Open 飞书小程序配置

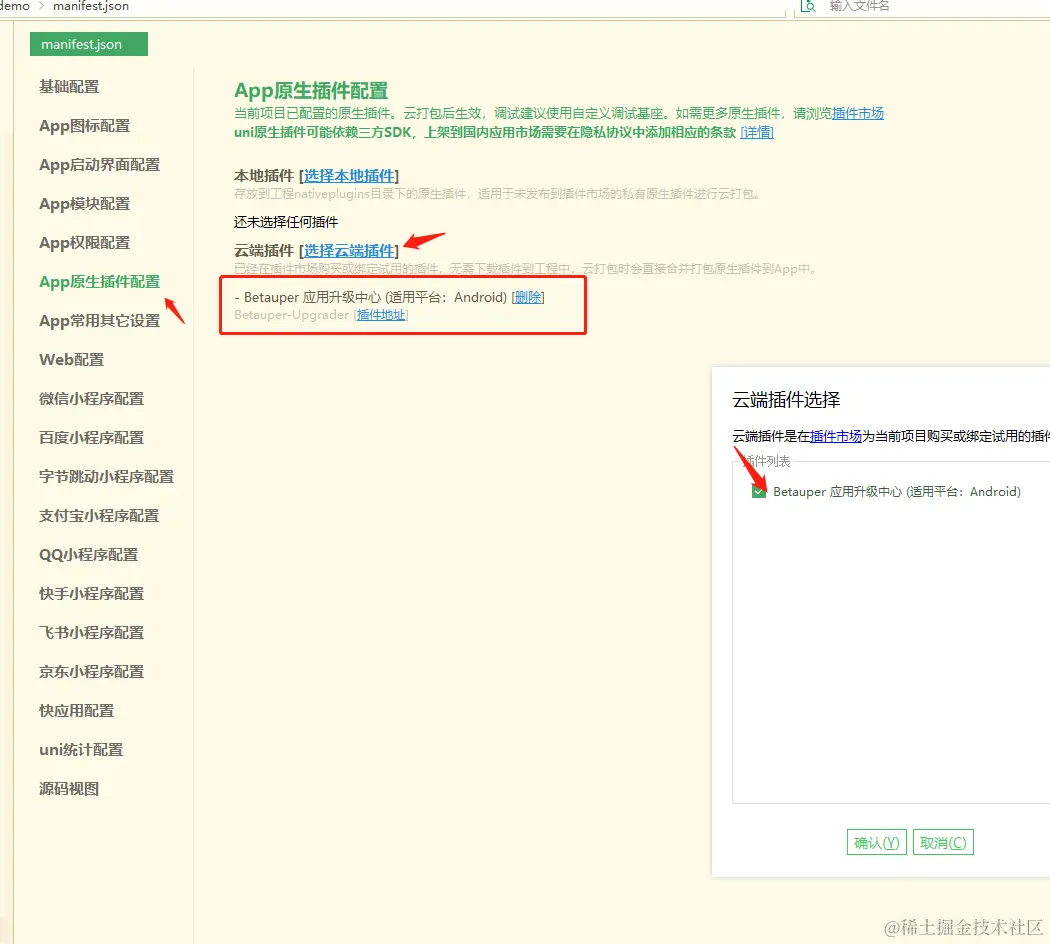point(92,633)
